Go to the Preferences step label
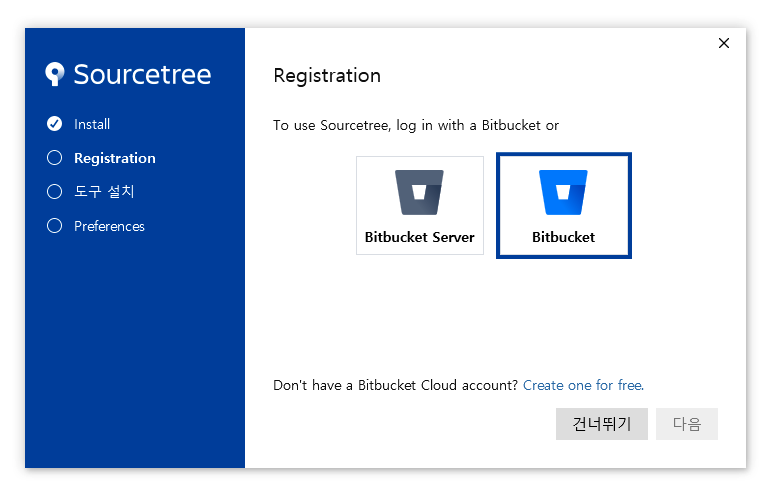This screenshot has width=775, height=500. 109,226
